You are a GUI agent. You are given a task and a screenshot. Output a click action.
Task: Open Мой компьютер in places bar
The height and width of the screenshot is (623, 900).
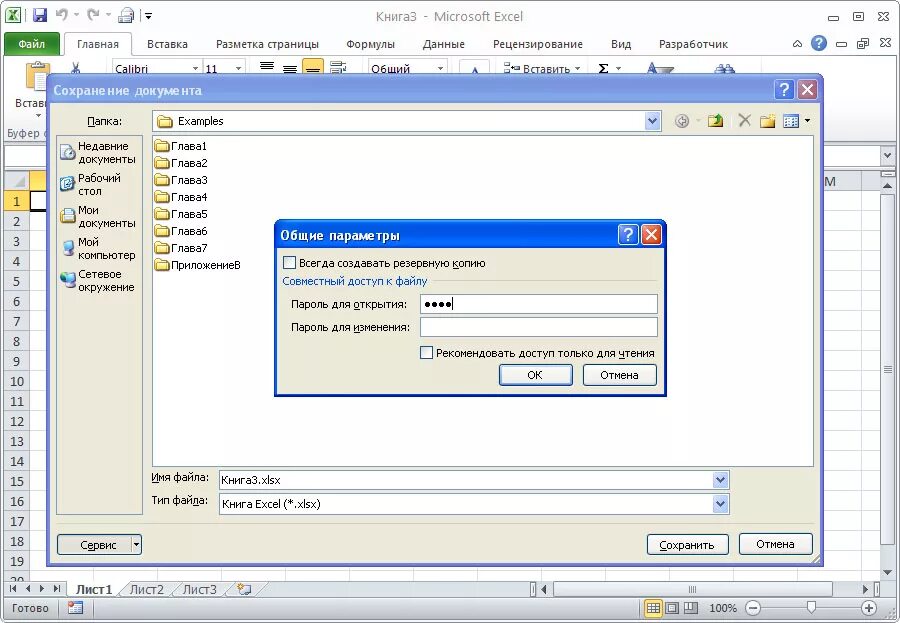coord(99,248)
